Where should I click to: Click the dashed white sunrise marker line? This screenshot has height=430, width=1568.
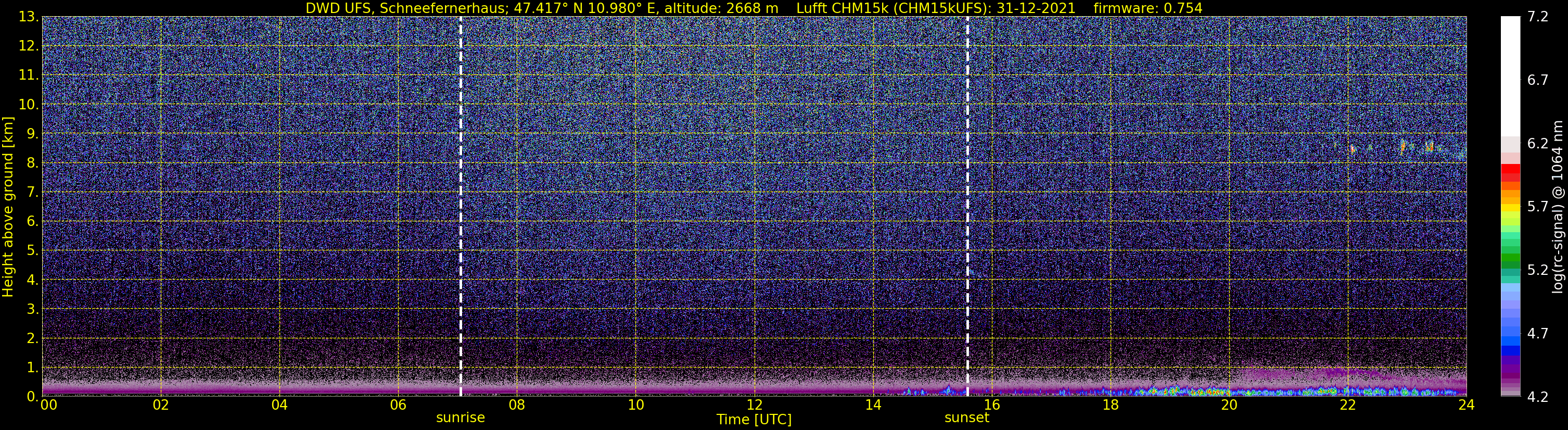[461, 207]
